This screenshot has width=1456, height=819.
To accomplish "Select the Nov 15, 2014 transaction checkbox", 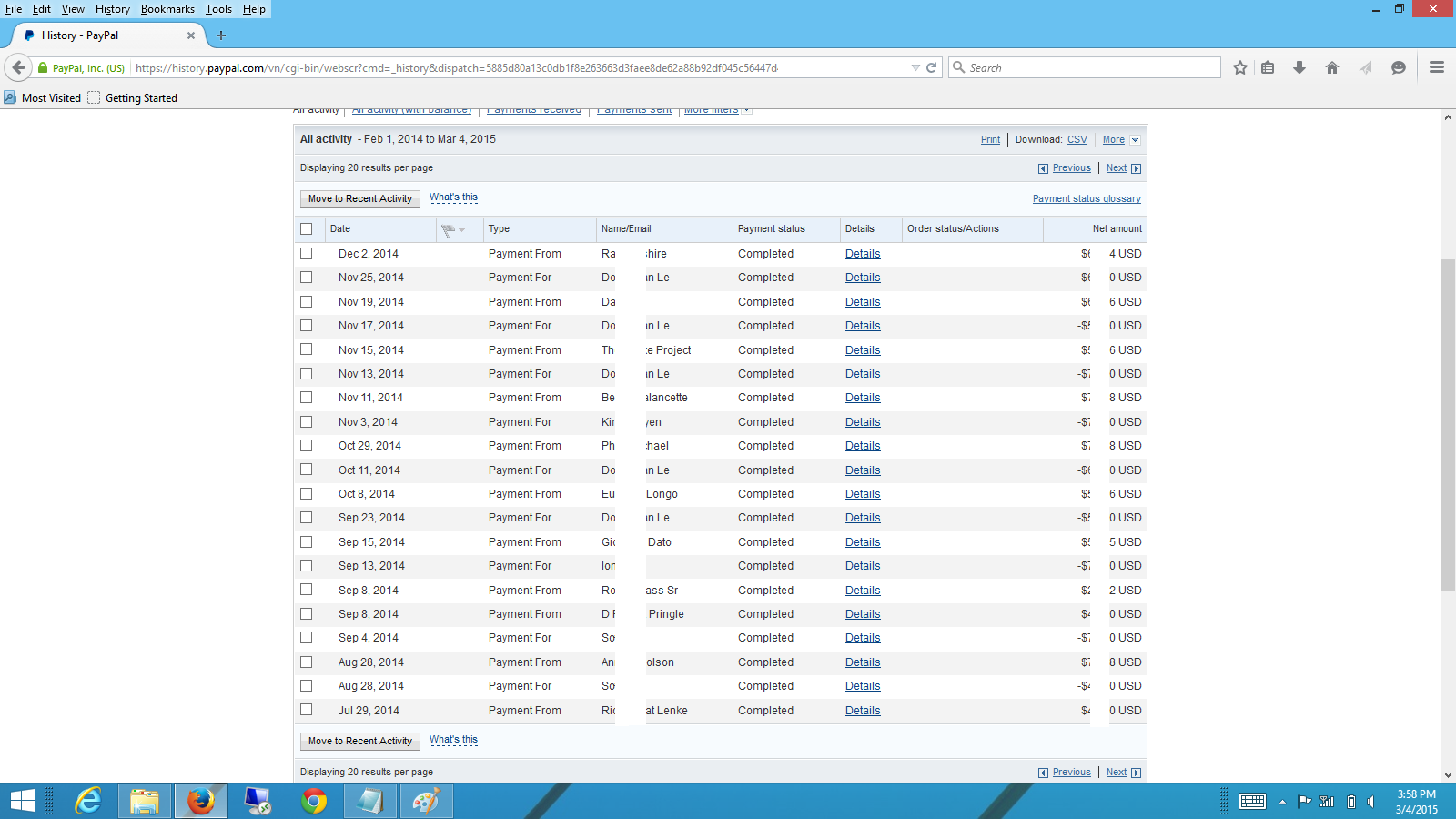I will point(307,349).
